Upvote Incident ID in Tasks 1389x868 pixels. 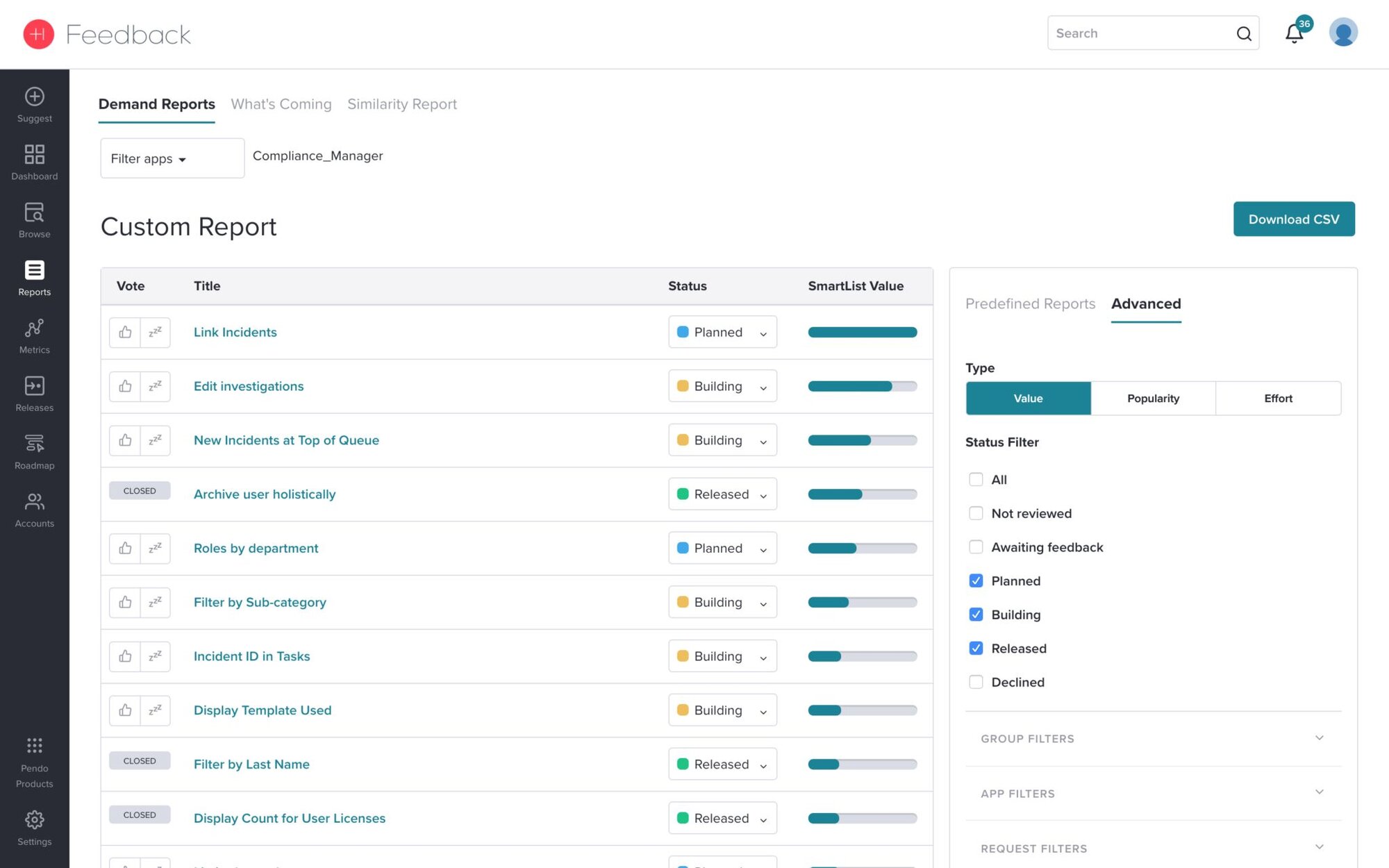point(125,656)
